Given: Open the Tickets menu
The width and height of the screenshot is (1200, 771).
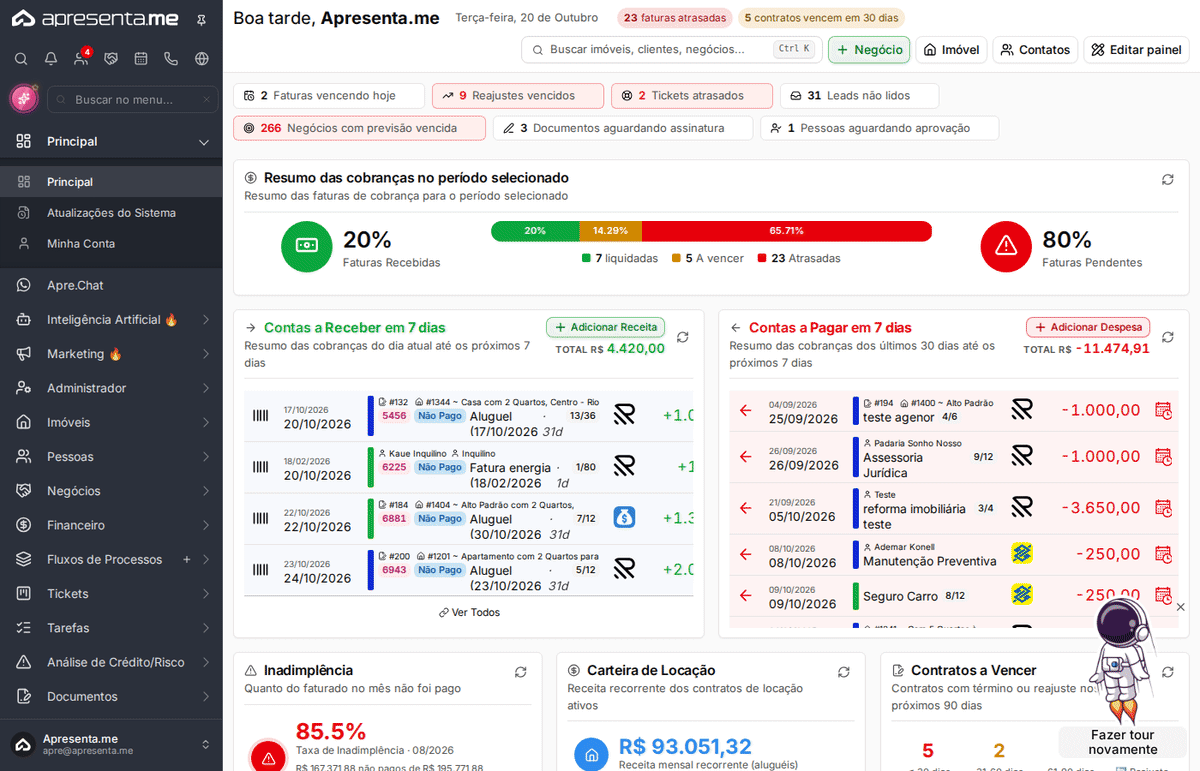Looking at the screenshot, I should click(x=111, y=594).
